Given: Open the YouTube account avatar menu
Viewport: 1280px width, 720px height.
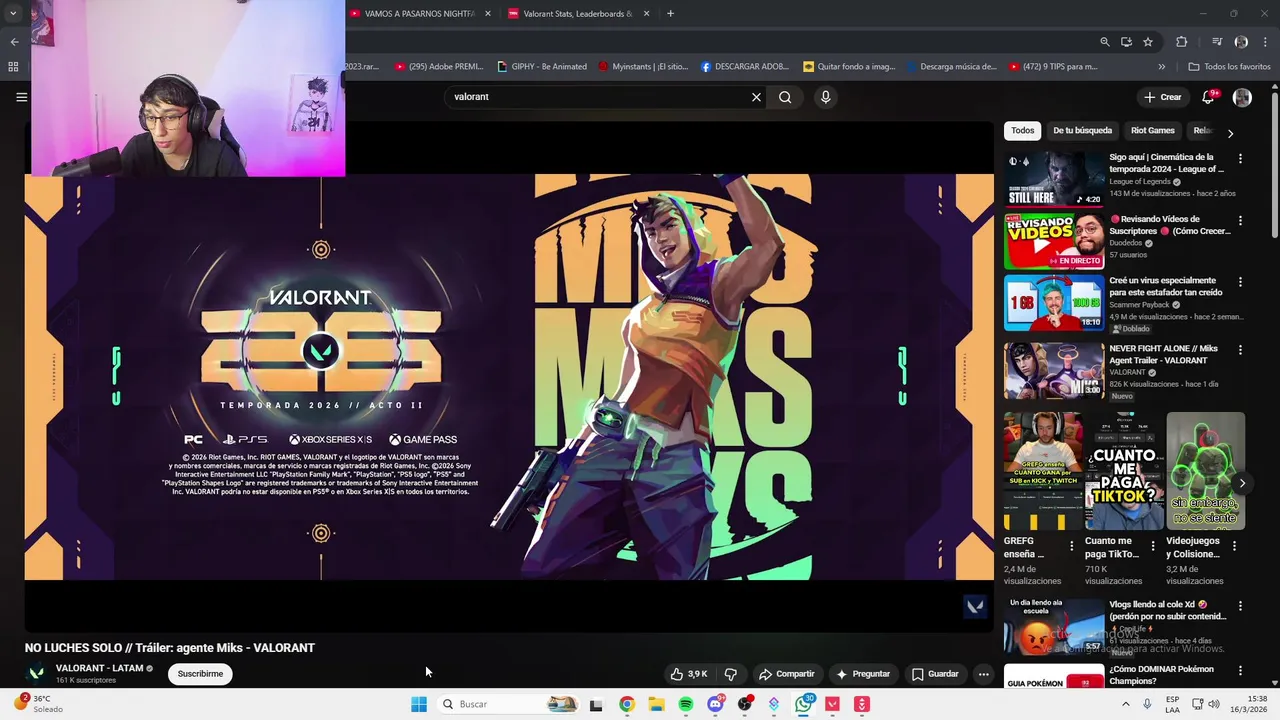Looking at the screenshot, I should [1242, 97].
